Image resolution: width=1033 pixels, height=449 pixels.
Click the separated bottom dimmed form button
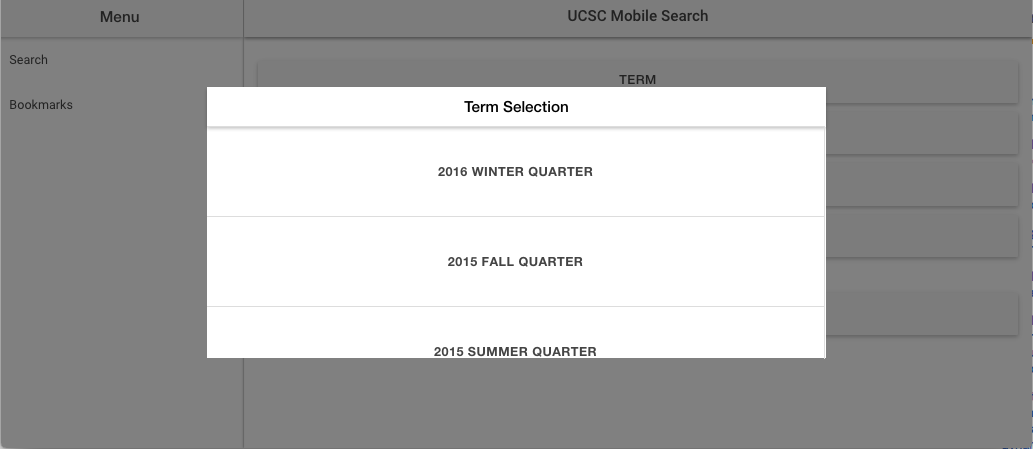(920, 313)
